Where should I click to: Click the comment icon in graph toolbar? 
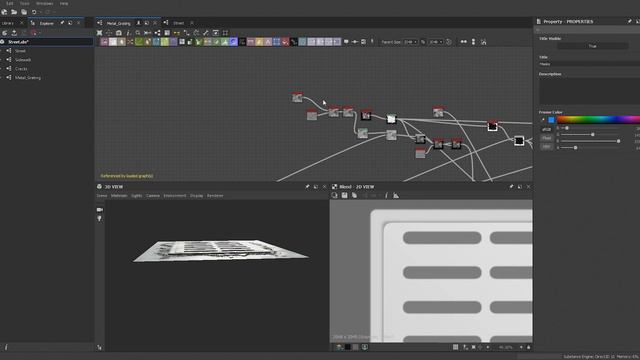346,42
